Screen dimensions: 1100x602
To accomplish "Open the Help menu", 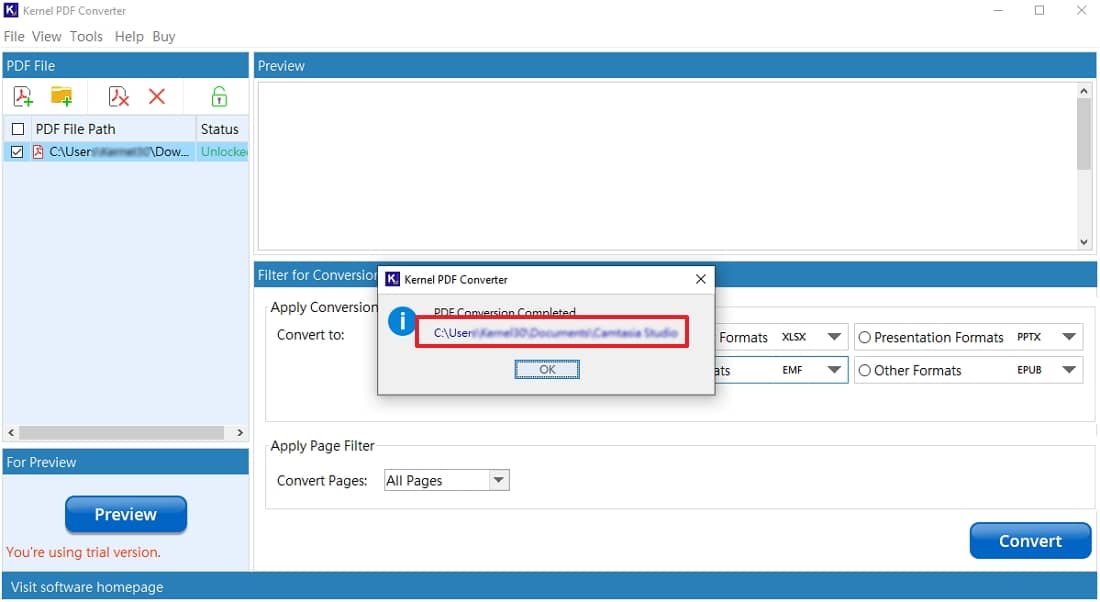I will (129, 36).
